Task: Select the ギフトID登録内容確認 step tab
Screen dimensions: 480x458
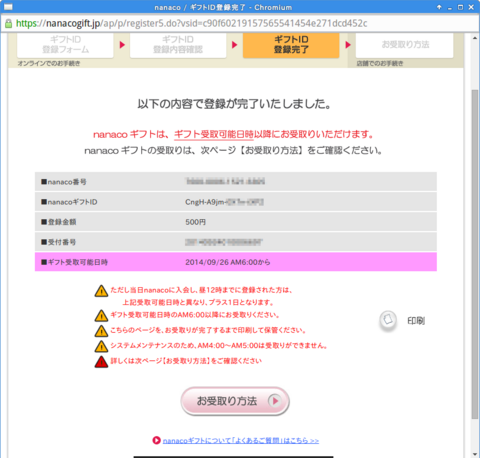Action: tap(178, 45)
